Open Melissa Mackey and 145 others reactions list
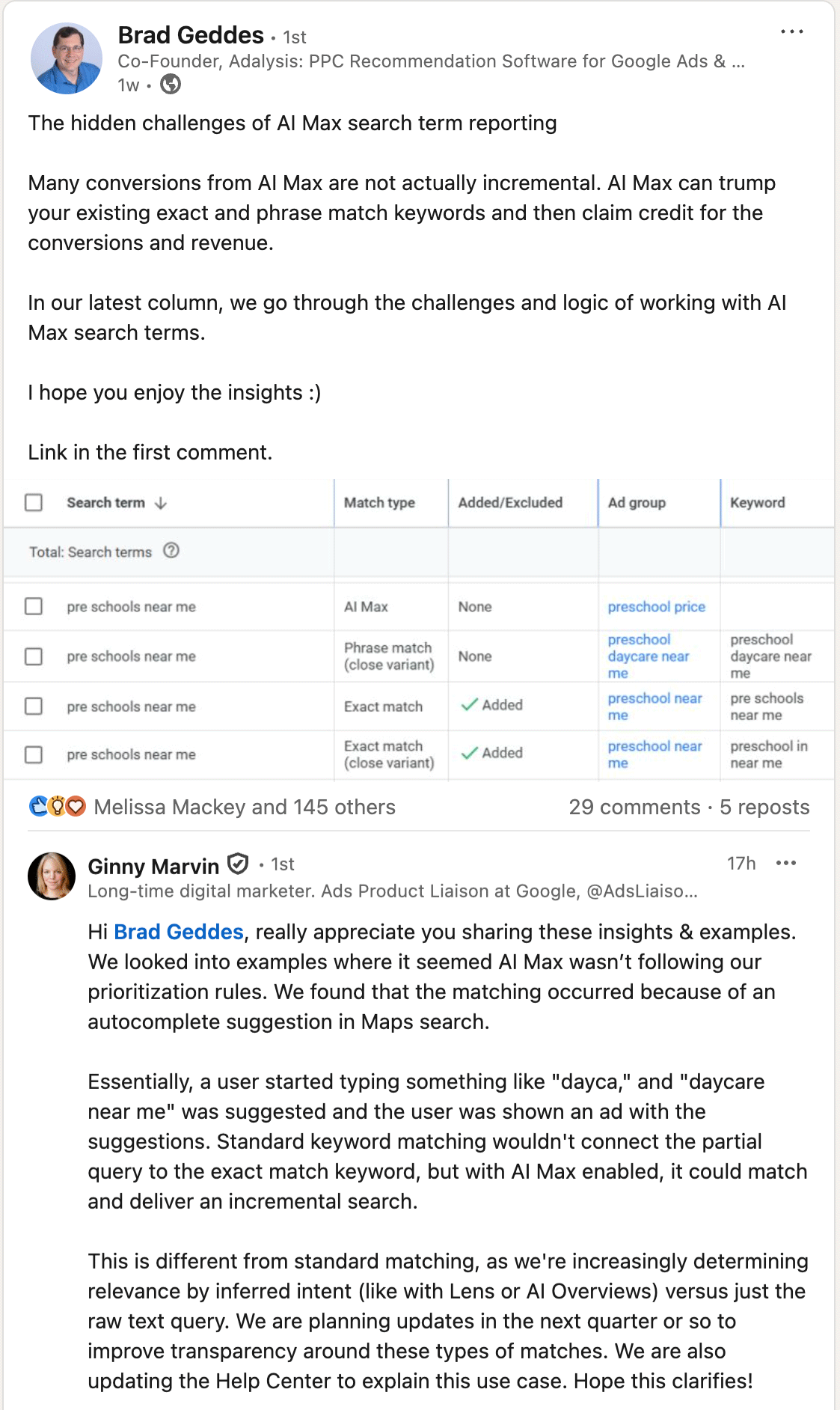 [x=245, y=807]
